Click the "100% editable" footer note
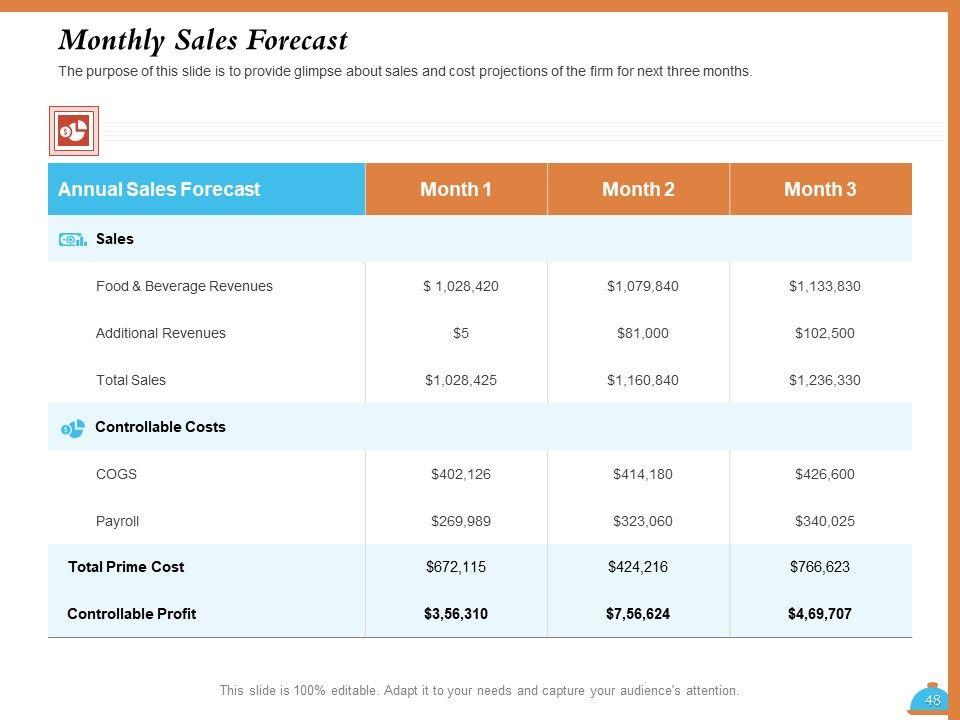Image resolution: width=960 pixels, height=720 pixels. (479, 690)
